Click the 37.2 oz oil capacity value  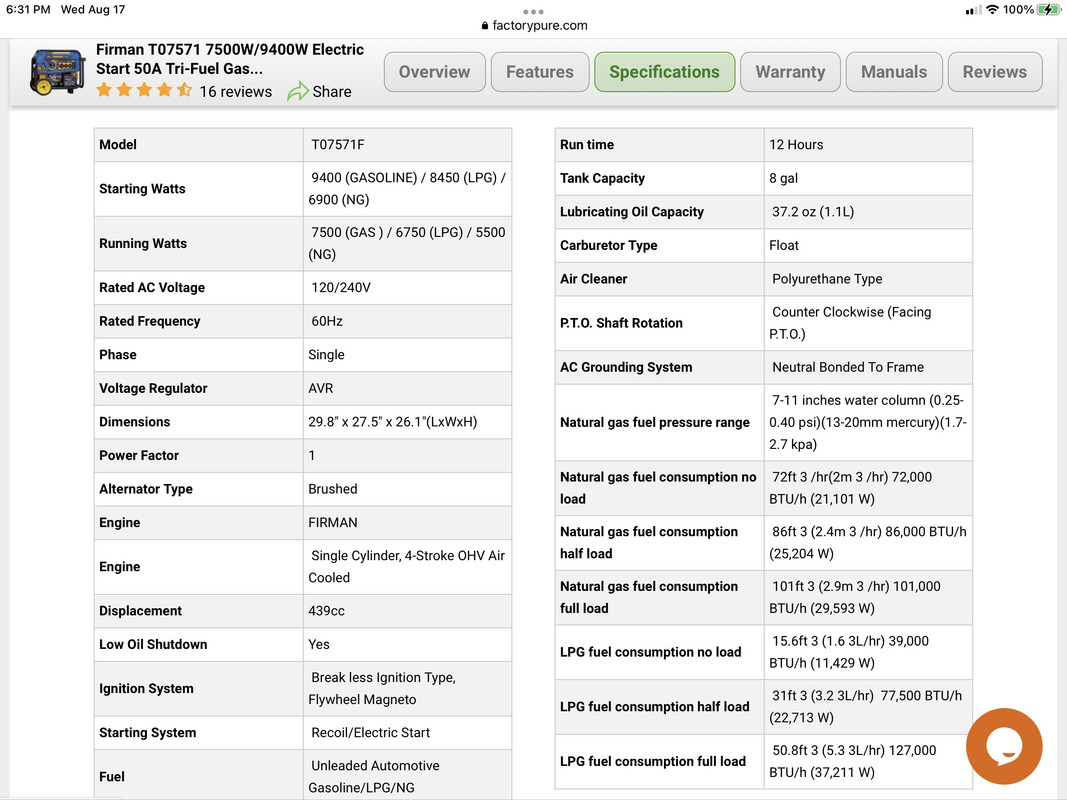point(812,212)
